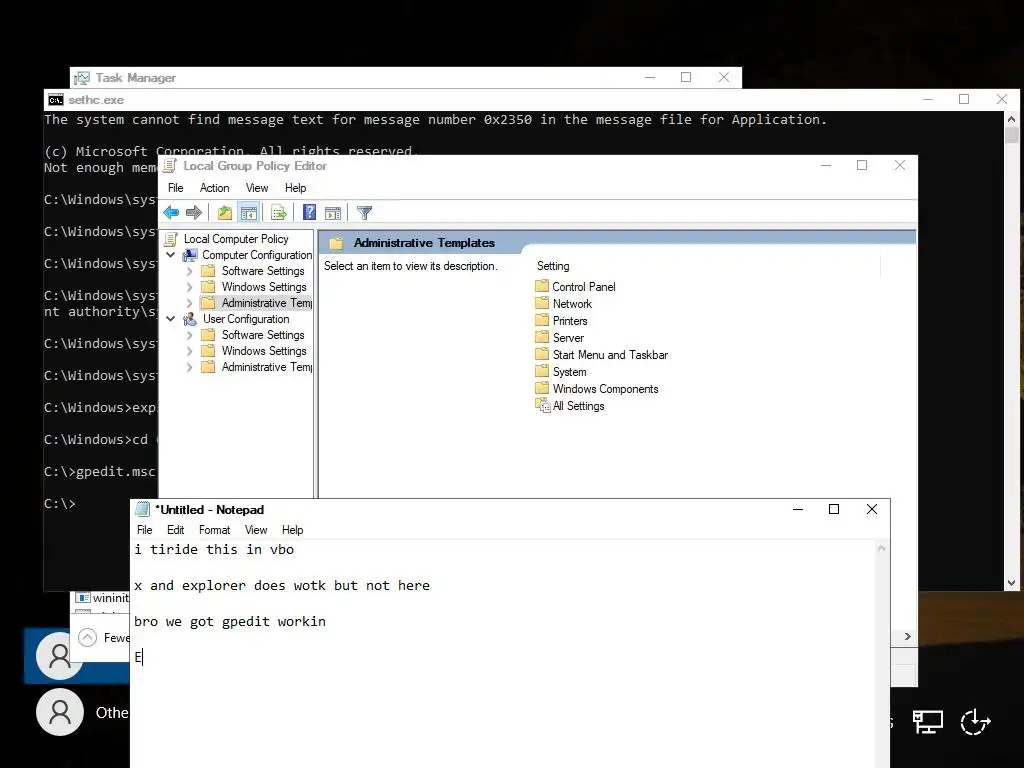
Task: Collapse the Computer Configuration tree node
Action: pyautogui.click(x=170, y=255)
